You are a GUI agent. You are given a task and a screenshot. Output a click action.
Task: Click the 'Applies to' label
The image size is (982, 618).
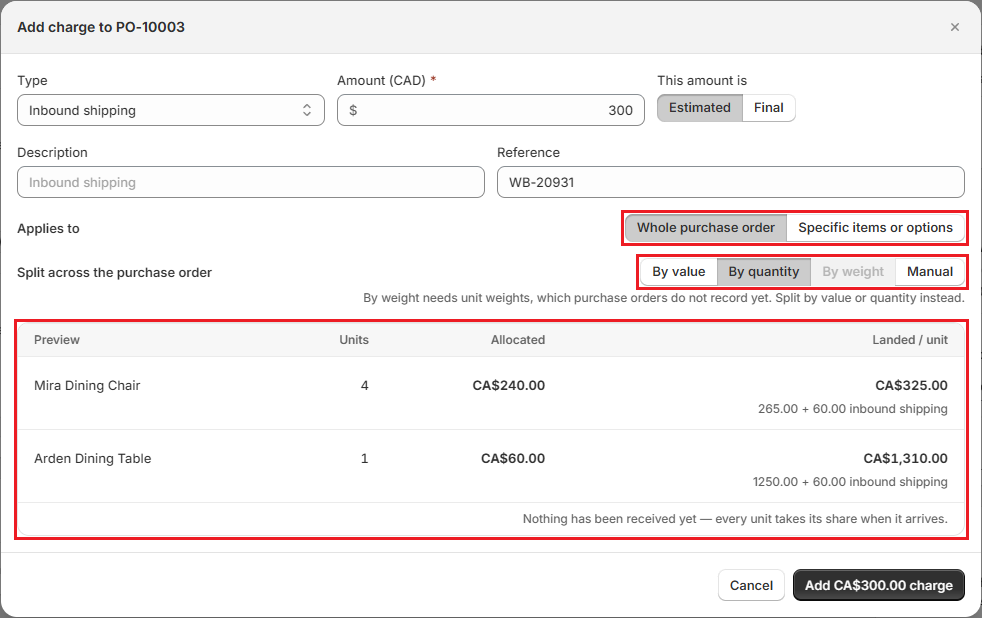click(x=48, y=229)
